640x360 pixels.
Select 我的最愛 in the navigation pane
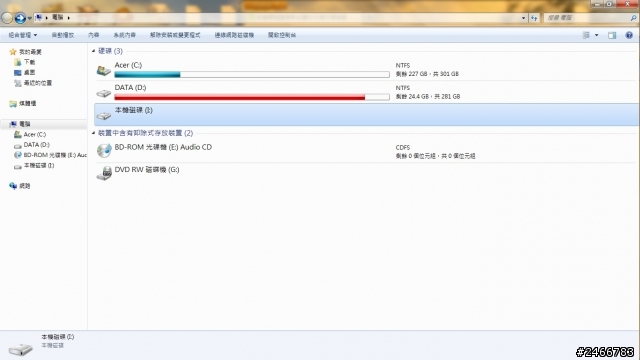coord(30,52)
